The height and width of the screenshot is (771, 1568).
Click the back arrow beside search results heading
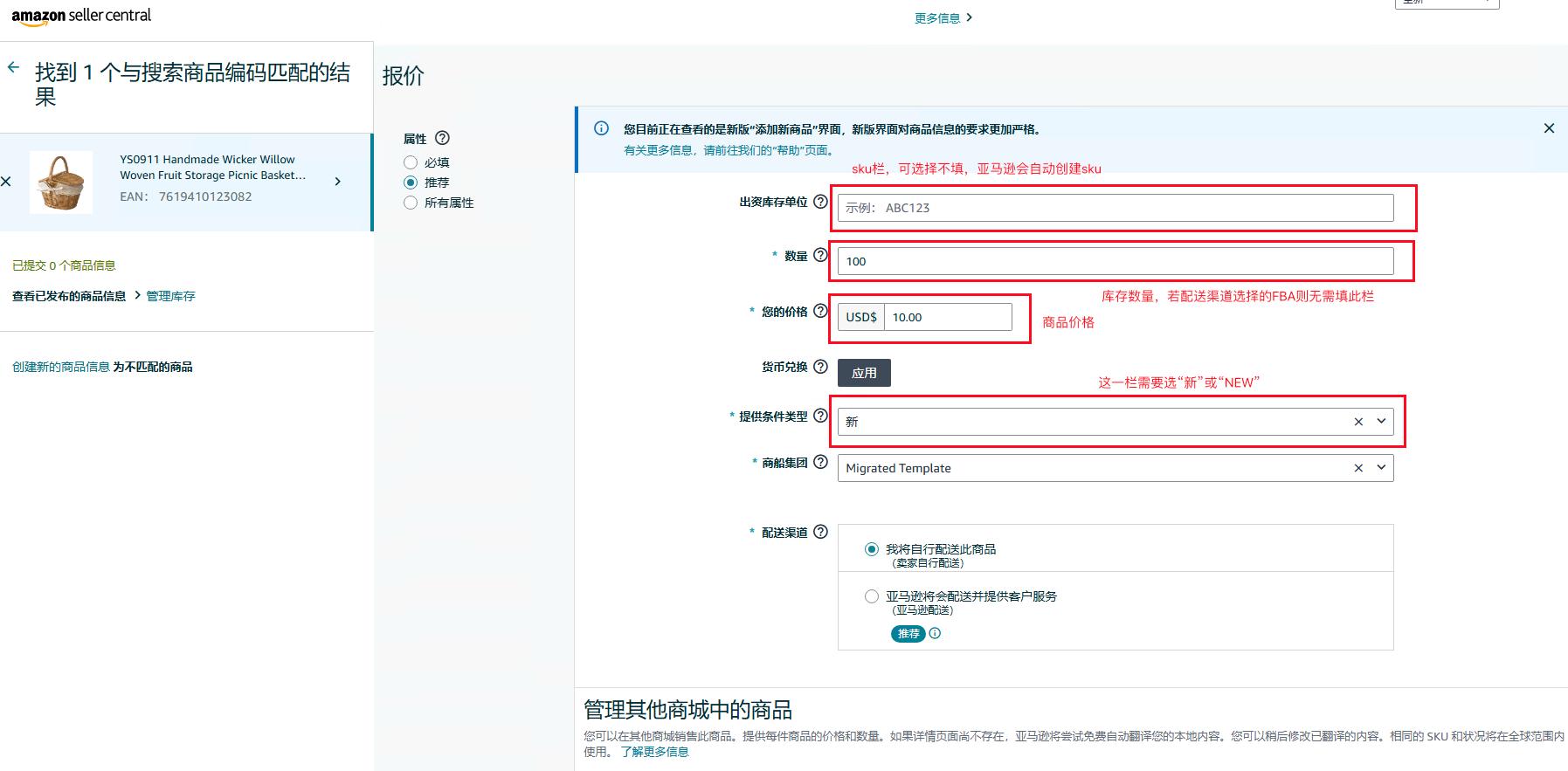(x=13, y=67)
